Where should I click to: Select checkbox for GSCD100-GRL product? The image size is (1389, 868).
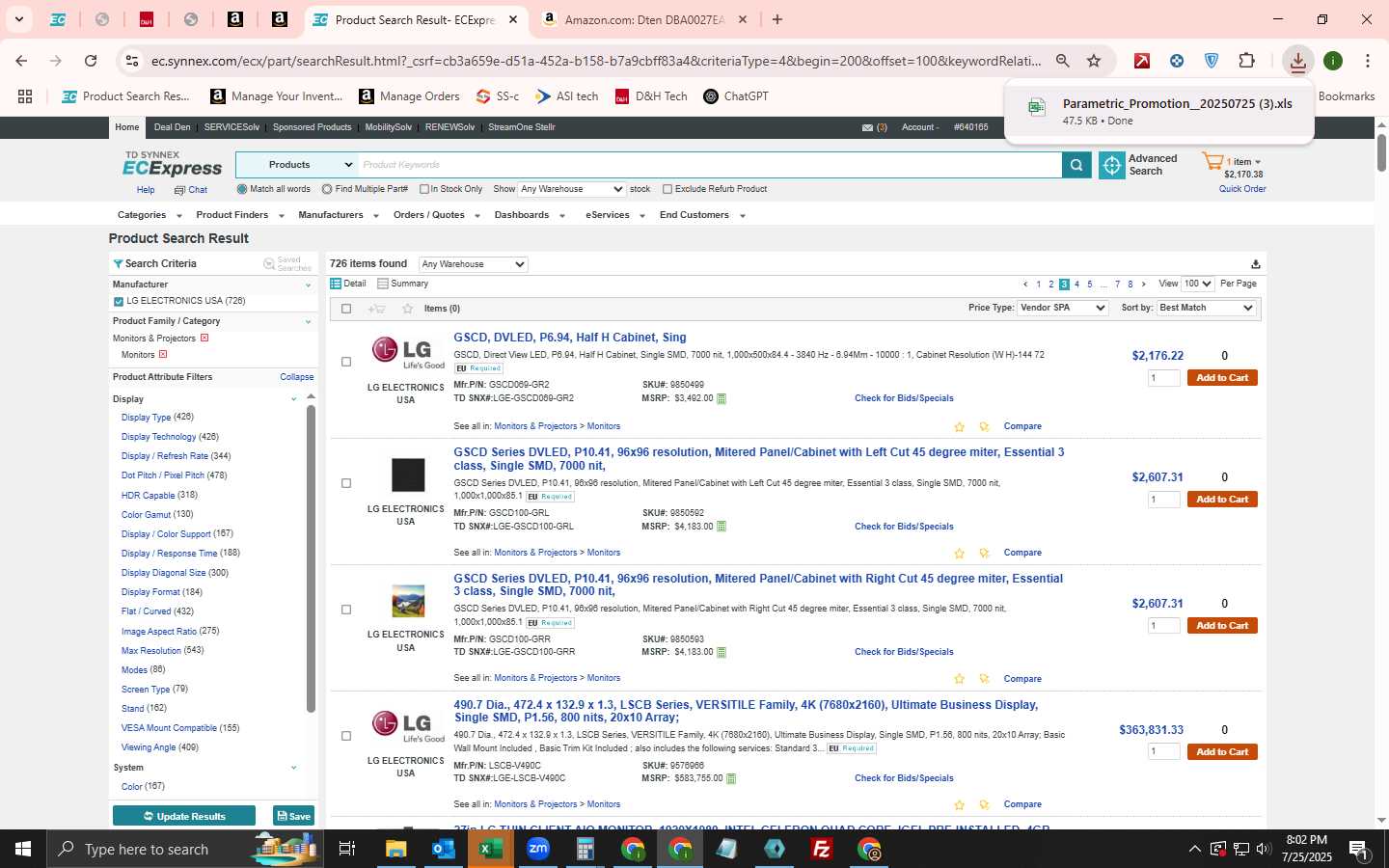(x=346, y=484)
